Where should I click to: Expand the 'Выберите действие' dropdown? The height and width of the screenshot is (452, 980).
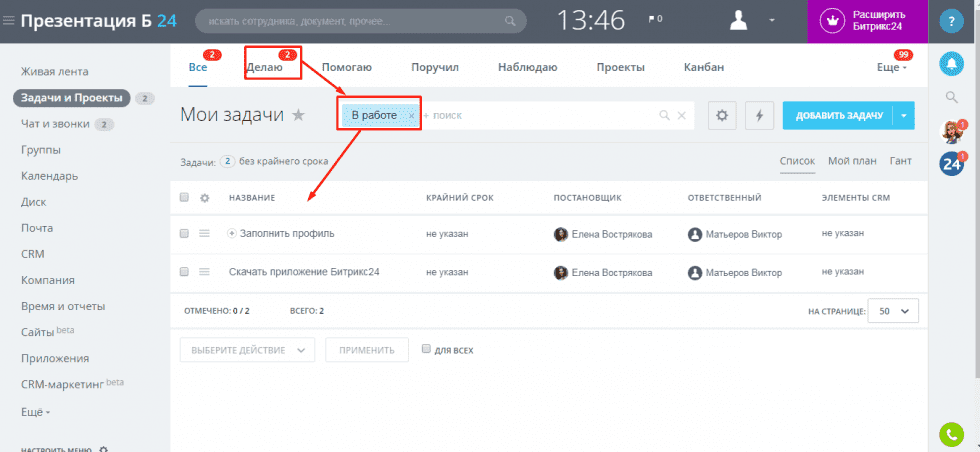coord(247,350)
